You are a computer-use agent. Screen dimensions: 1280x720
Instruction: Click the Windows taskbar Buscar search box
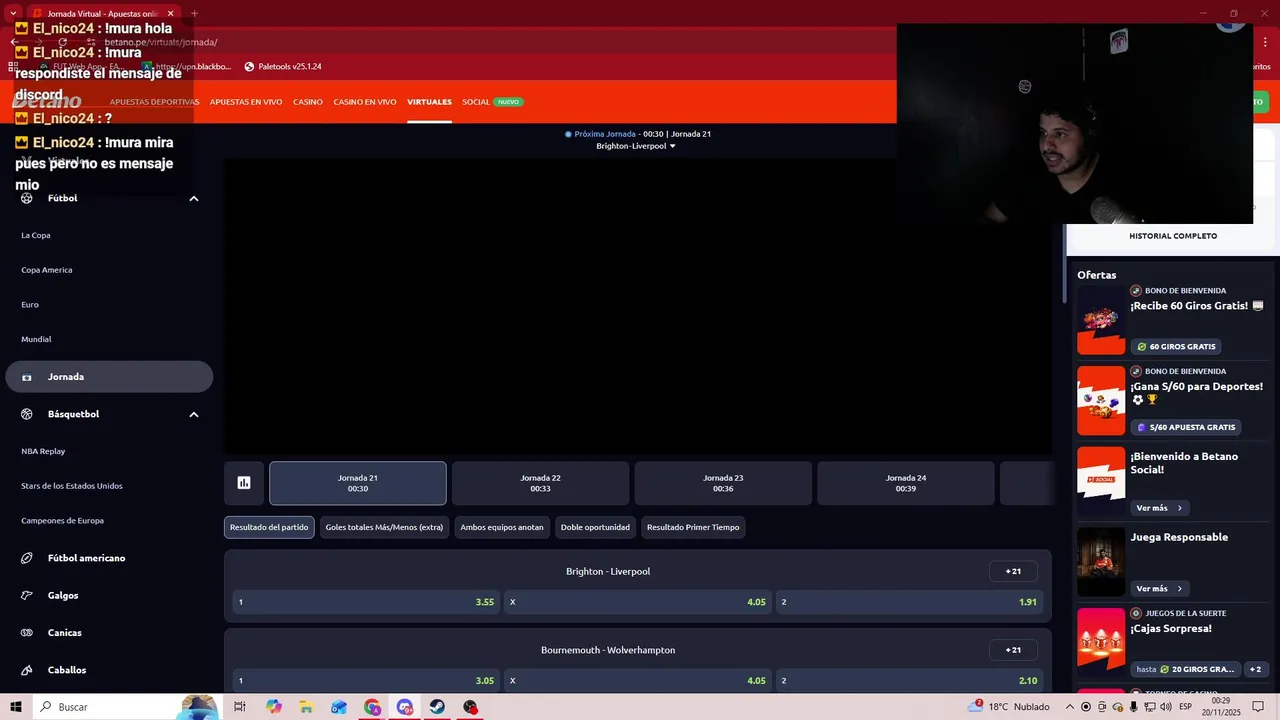coord(125,707)
